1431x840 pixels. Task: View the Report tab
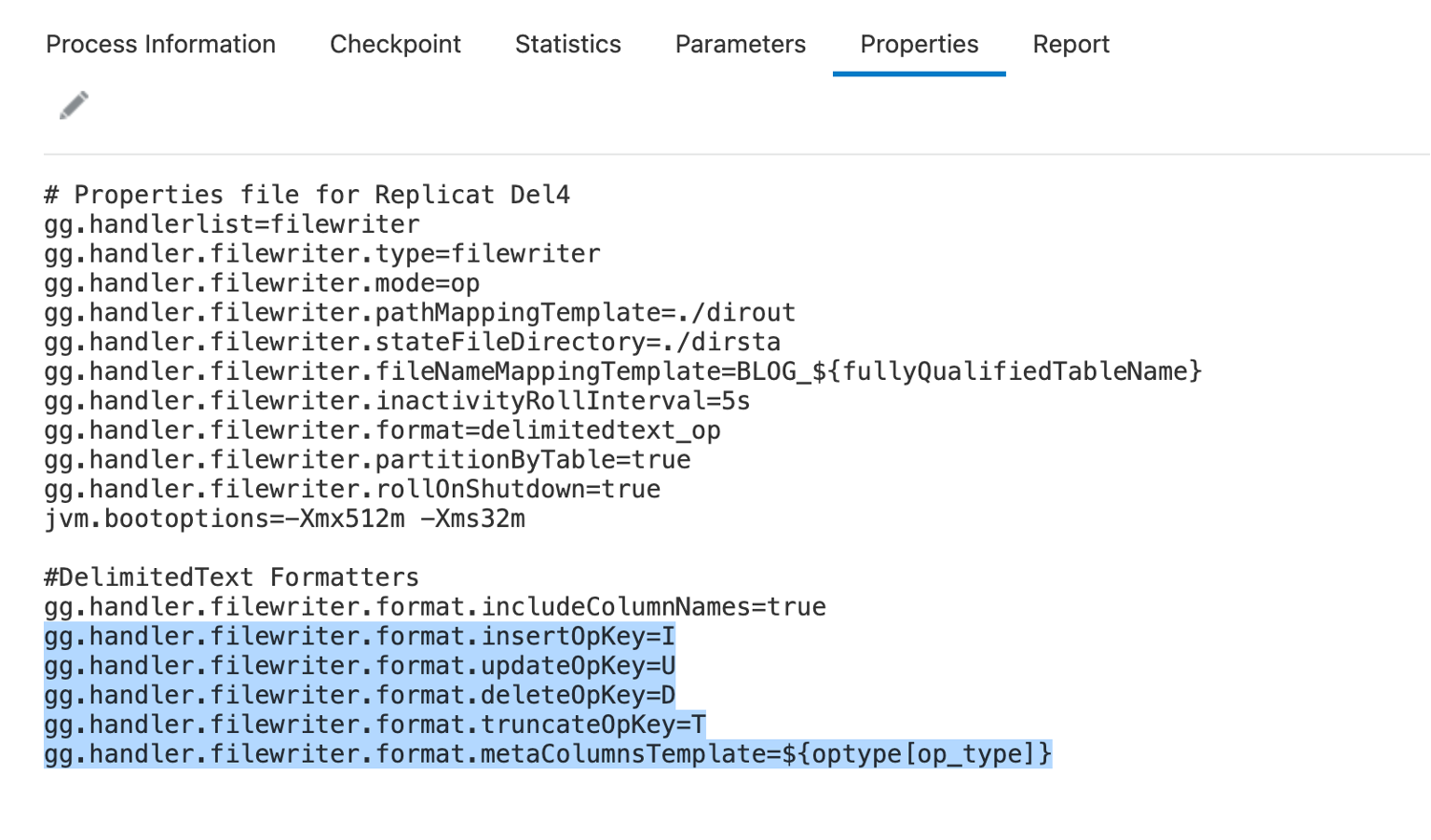pos(1070,45)
